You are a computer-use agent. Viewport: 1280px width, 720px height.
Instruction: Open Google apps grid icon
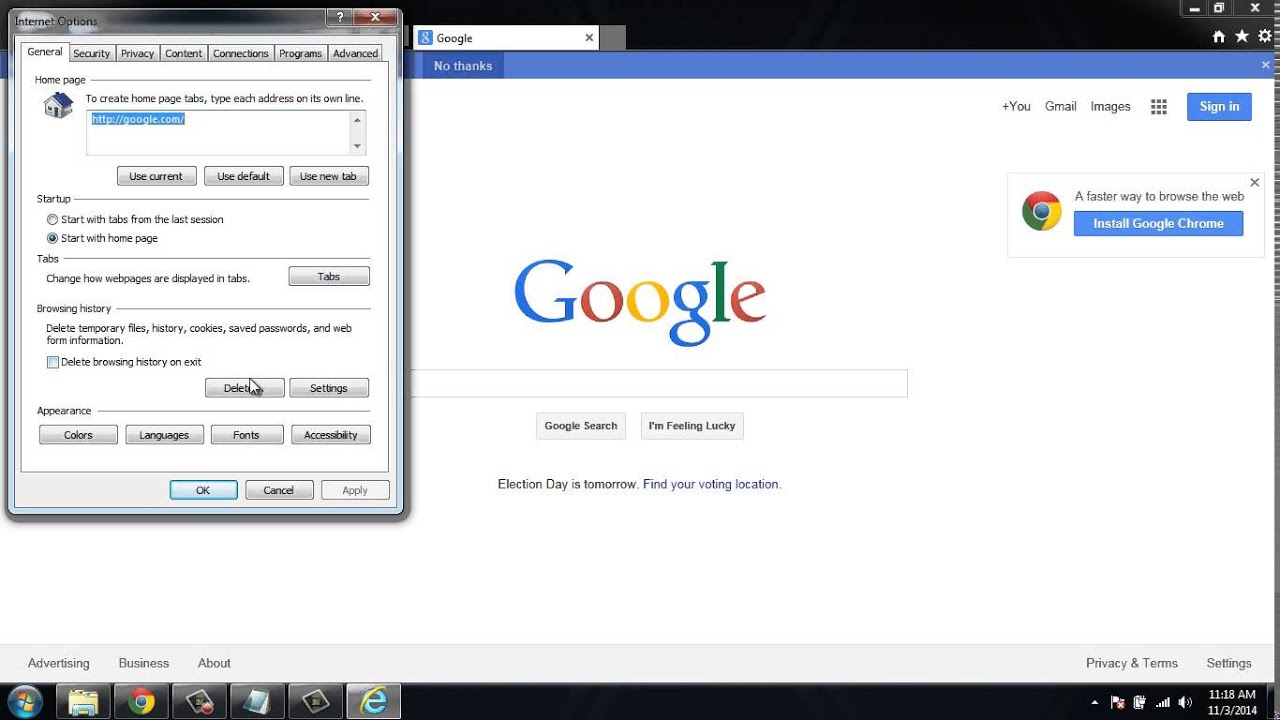pyautogui.click(x=1159, y=107)
